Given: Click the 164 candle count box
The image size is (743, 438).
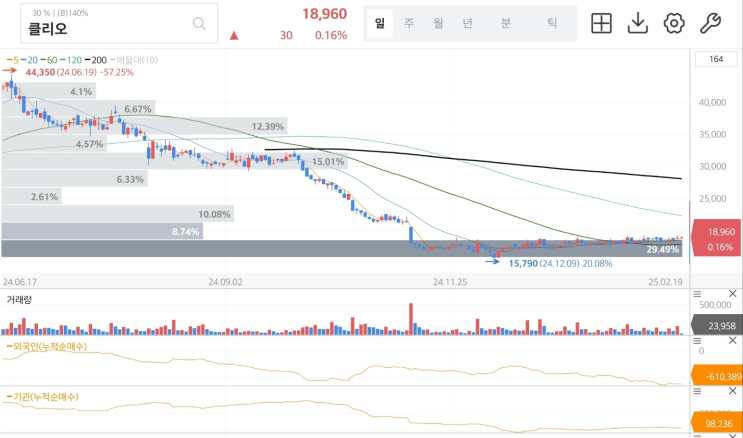Looking at the screenshot, I should click(x=716, y=59).
